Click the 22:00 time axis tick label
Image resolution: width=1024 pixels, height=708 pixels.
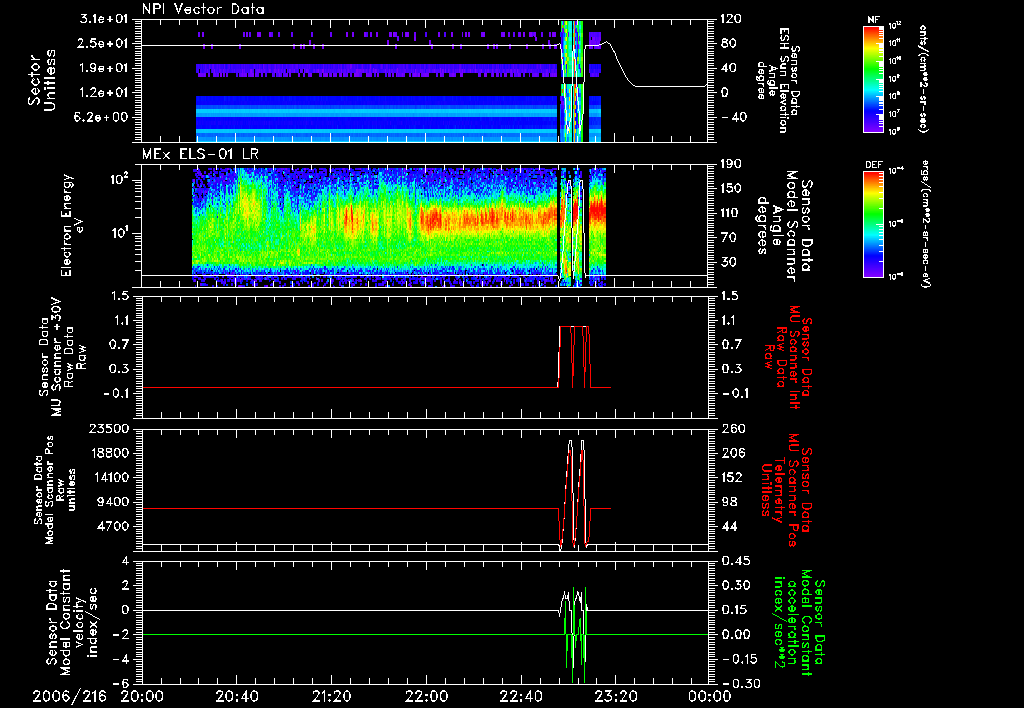[x=427, y=696]
